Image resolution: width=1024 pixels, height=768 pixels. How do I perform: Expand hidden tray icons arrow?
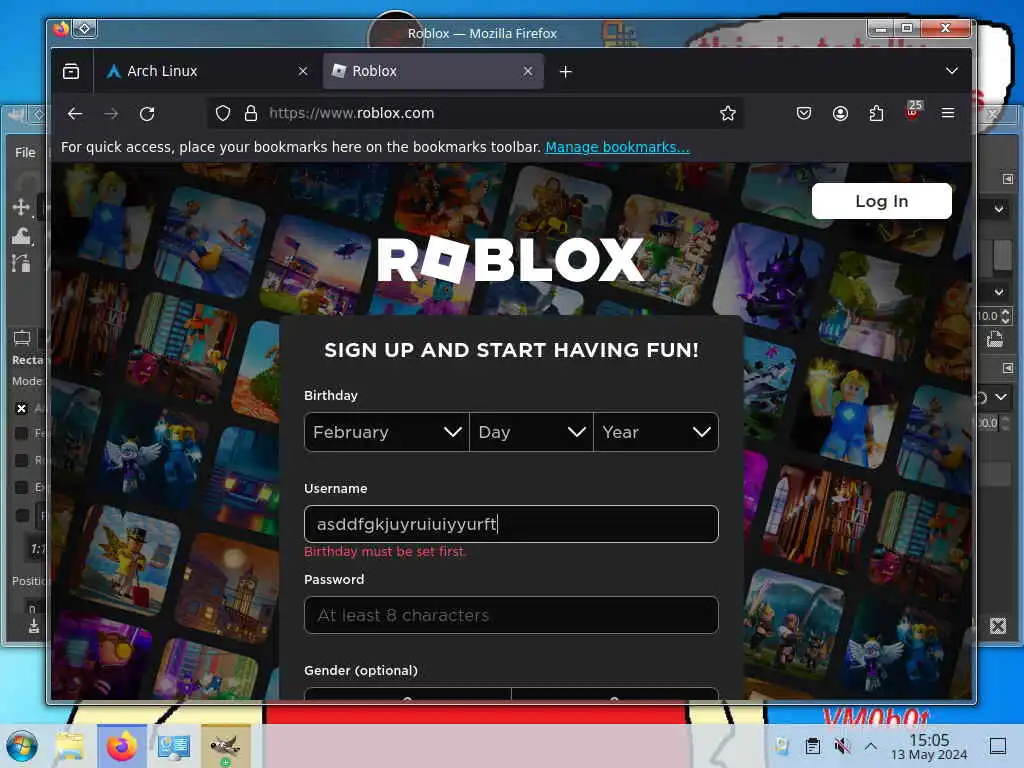click(871, 745)
